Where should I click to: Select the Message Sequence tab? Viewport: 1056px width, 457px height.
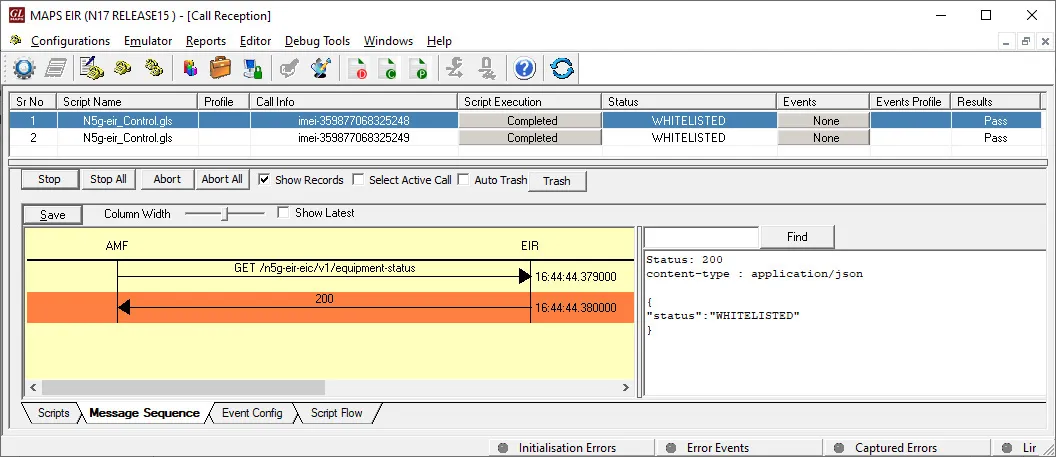pos(144,413)
